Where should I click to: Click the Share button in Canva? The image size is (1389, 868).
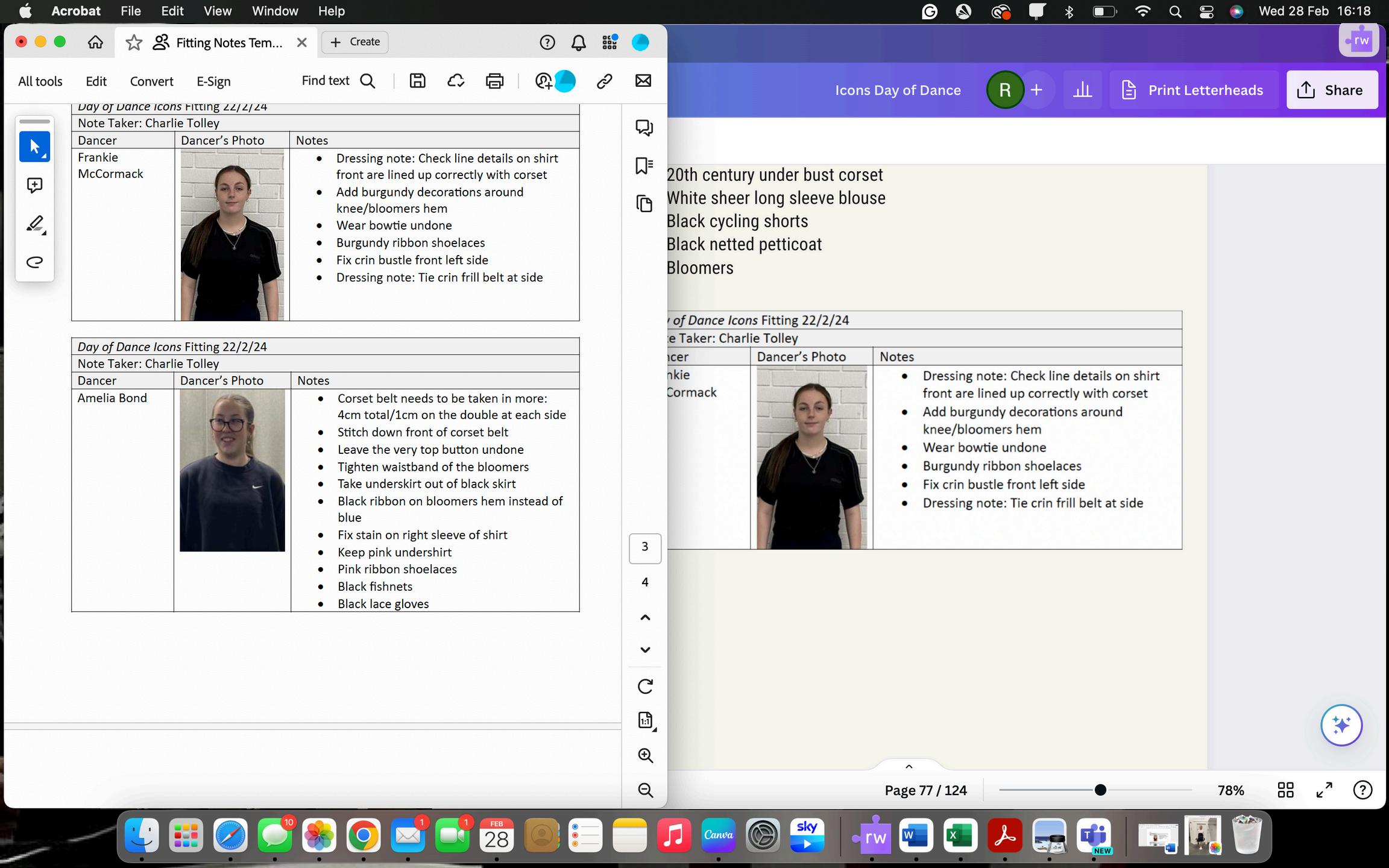1332,90
